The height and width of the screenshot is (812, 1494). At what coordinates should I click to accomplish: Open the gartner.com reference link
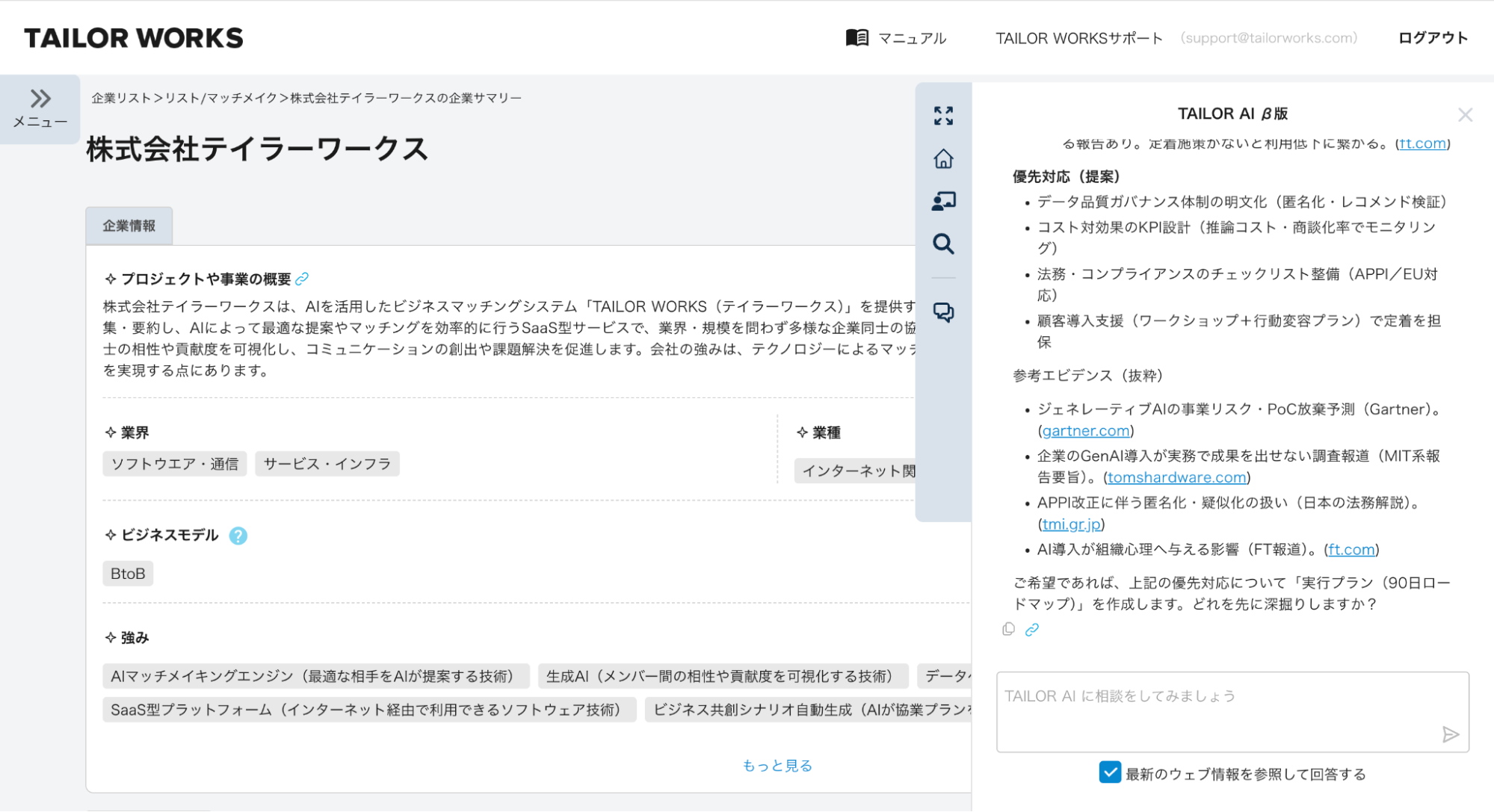(1085, 431)
